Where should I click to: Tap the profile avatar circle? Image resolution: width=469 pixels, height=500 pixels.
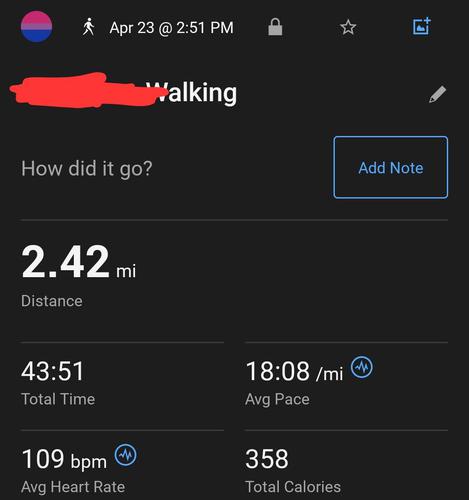click(x=36, y=27)
